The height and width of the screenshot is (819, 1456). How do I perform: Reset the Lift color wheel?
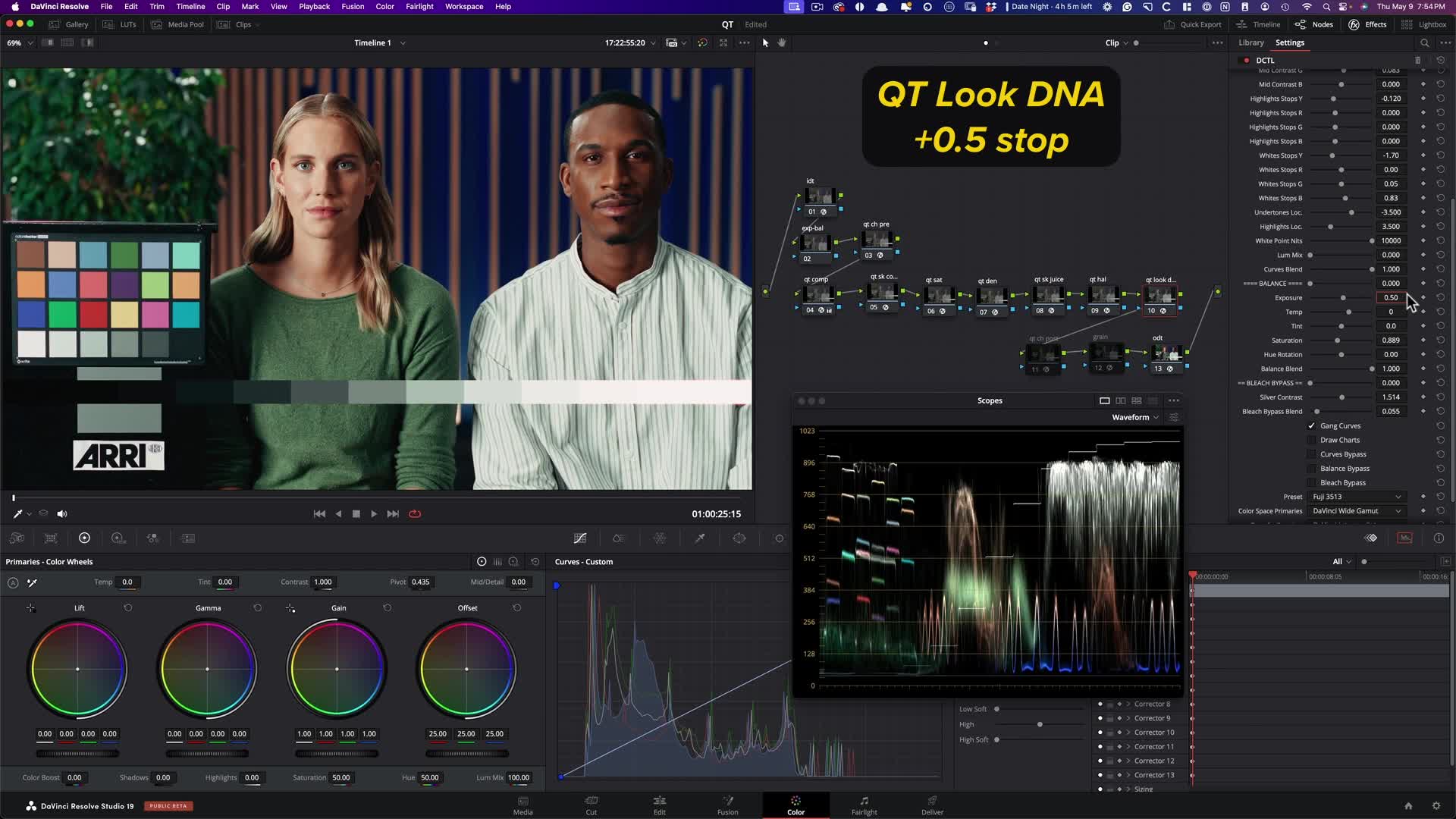coord(128,608)
